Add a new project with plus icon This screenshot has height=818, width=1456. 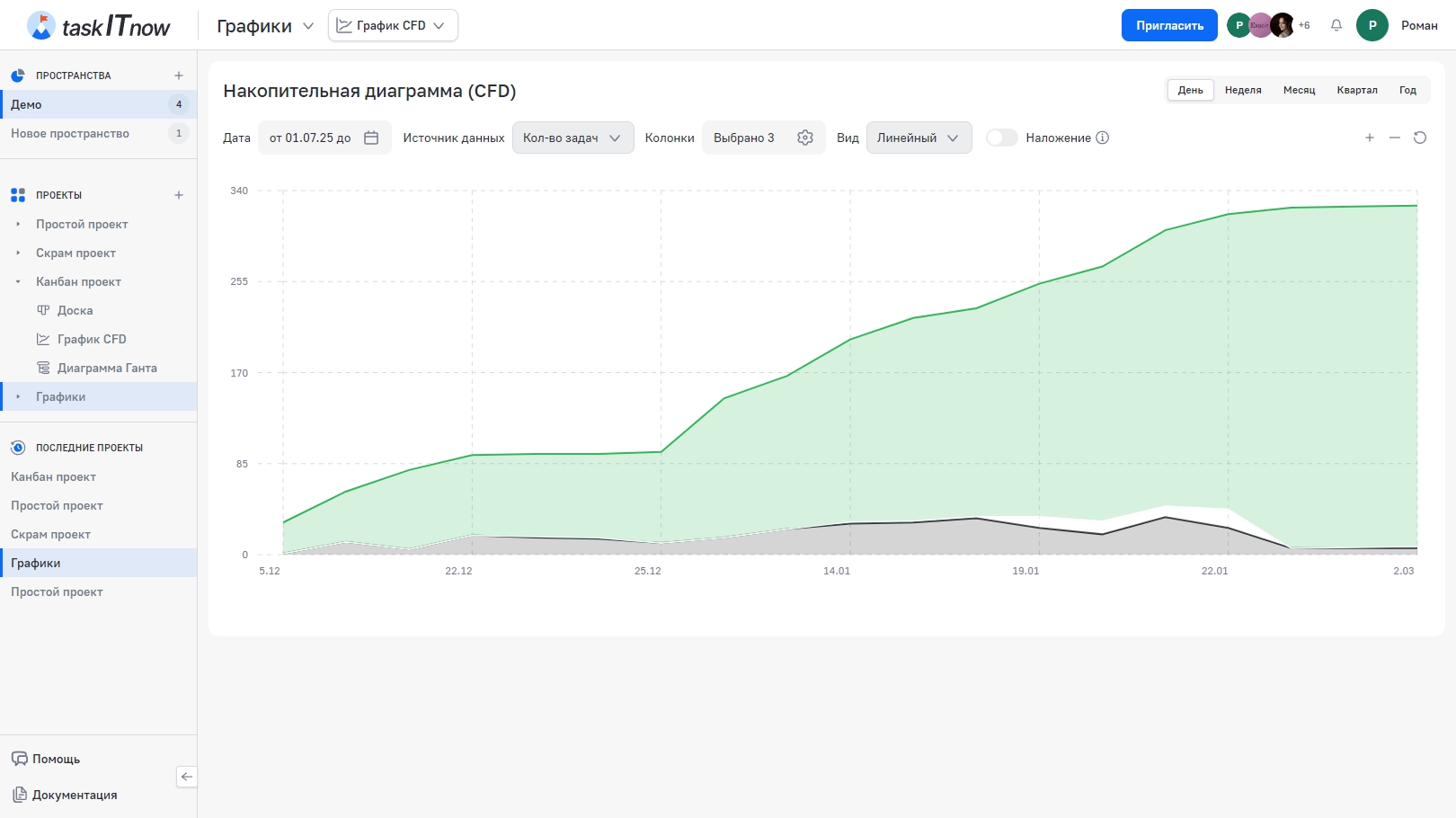click(179, 195)
